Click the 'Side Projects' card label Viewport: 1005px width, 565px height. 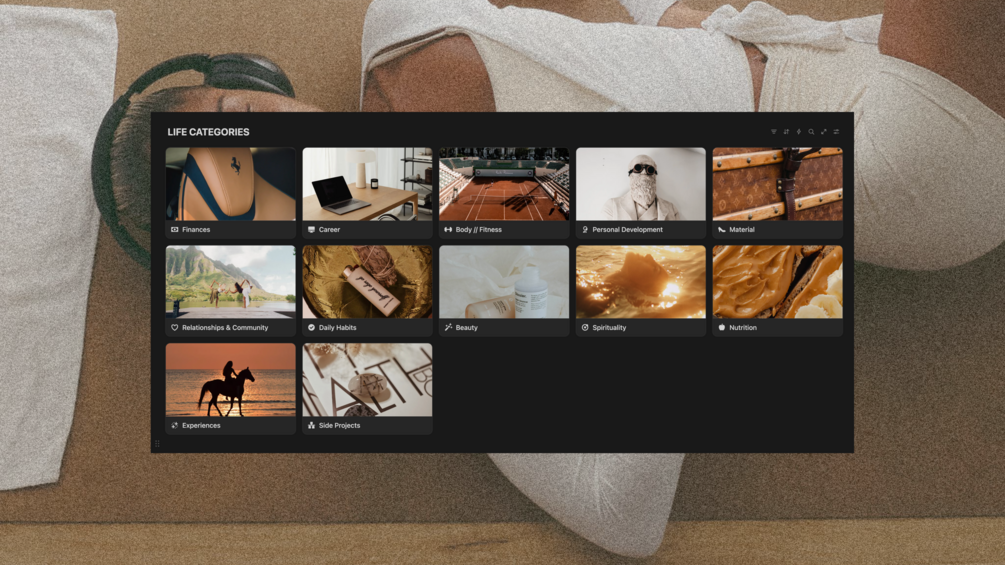click(340, 425)
